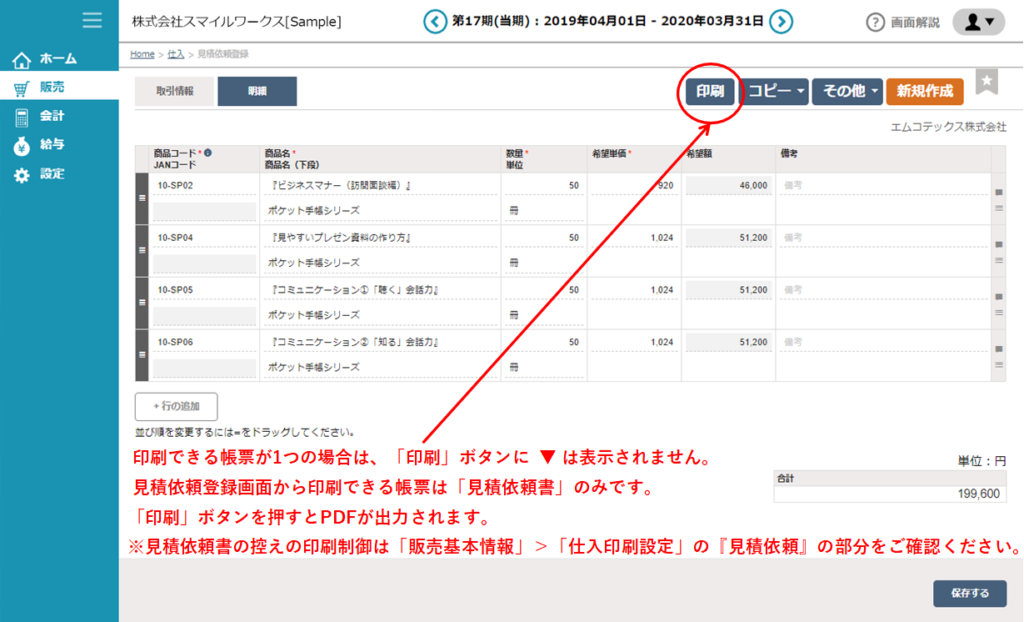Click the star bookmark ribbon icon
Viewport: 1024px width, 622px height.
(987, 84)
